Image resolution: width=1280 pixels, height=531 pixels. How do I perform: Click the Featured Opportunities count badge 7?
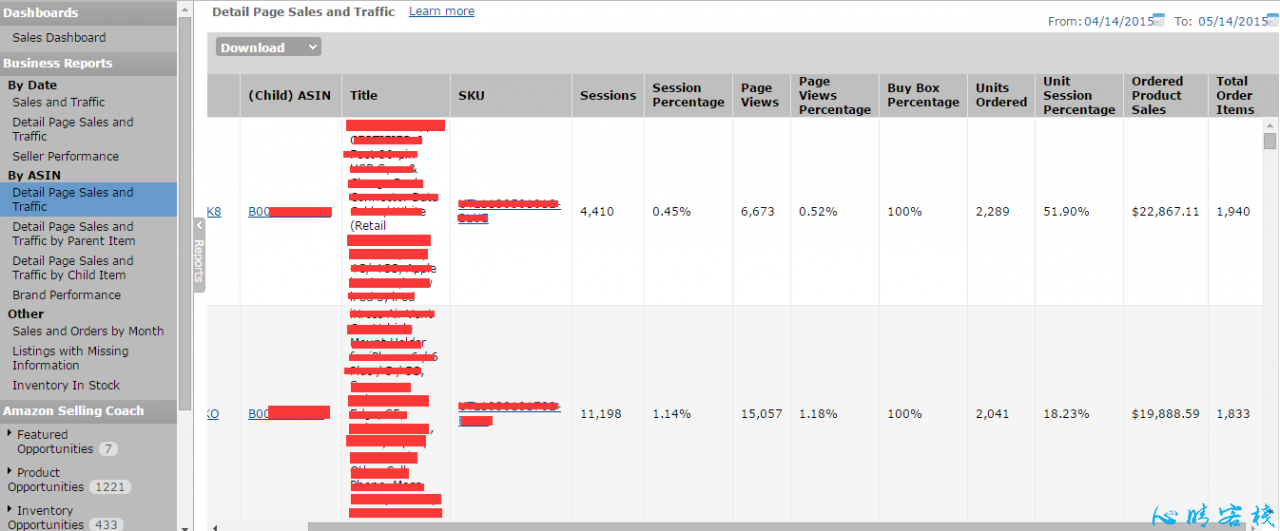[x=107, y=449]
